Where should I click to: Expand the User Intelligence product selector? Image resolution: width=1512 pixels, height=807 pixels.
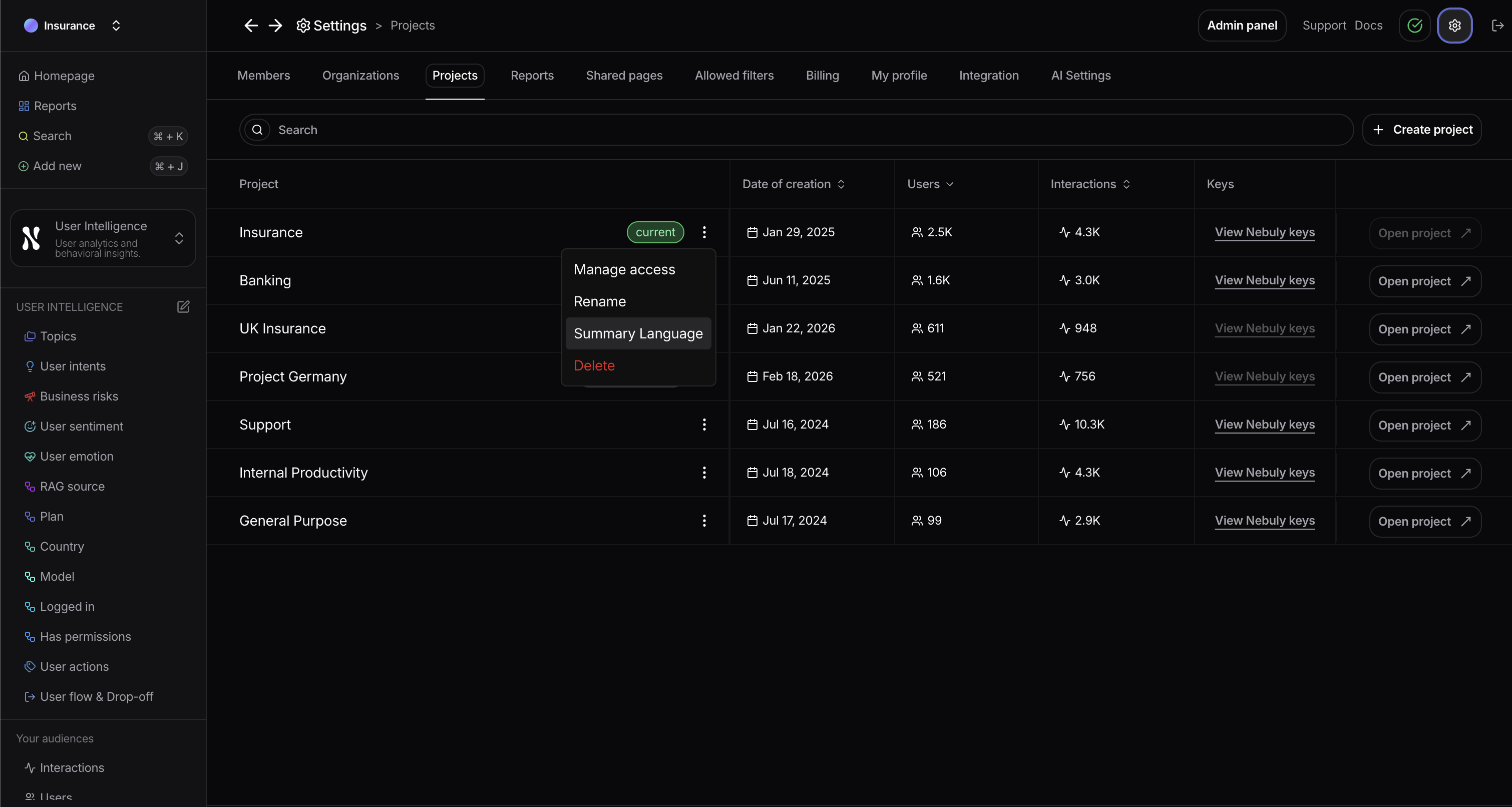(179, 238)
